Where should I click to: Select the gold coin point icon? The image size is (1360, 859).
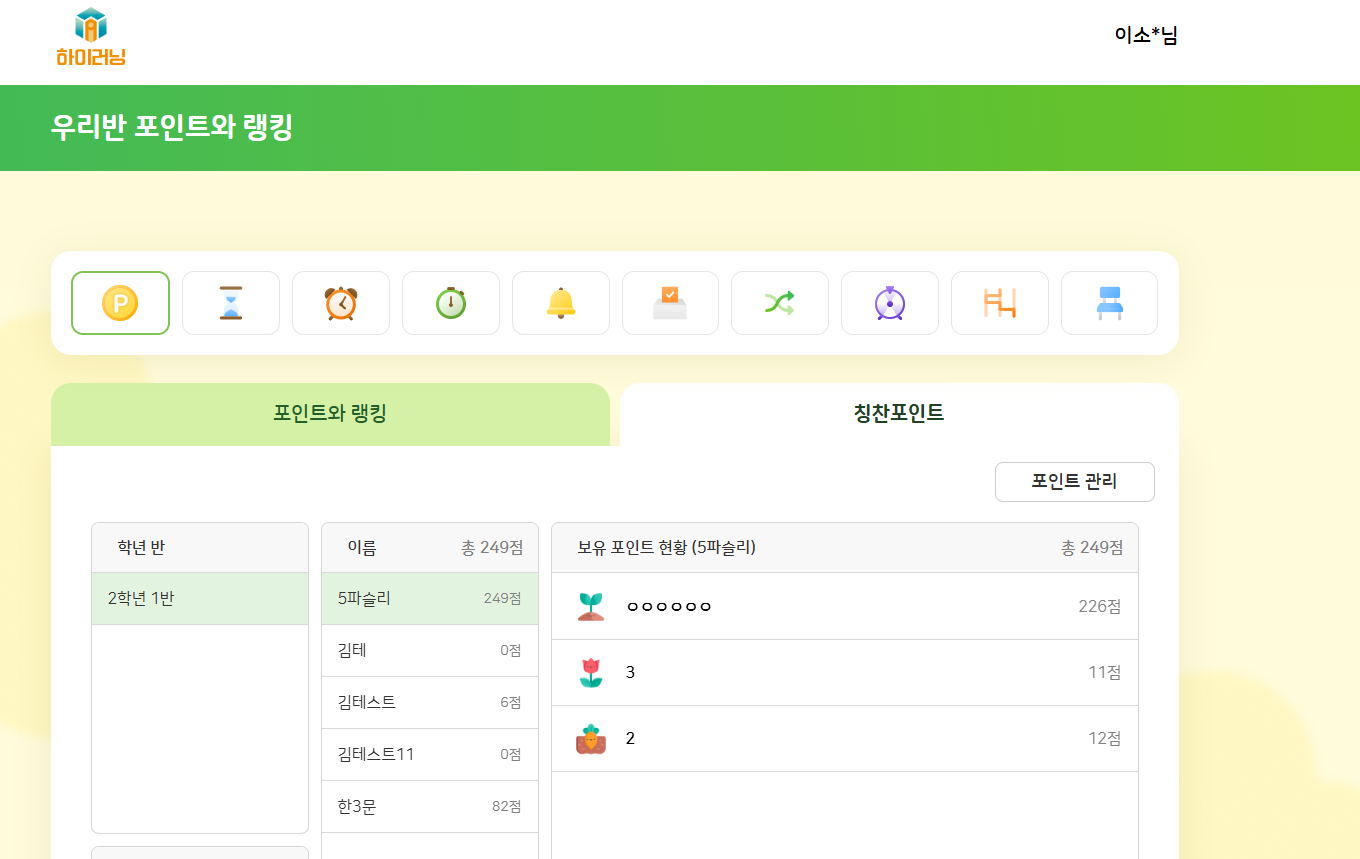(120, 303)
